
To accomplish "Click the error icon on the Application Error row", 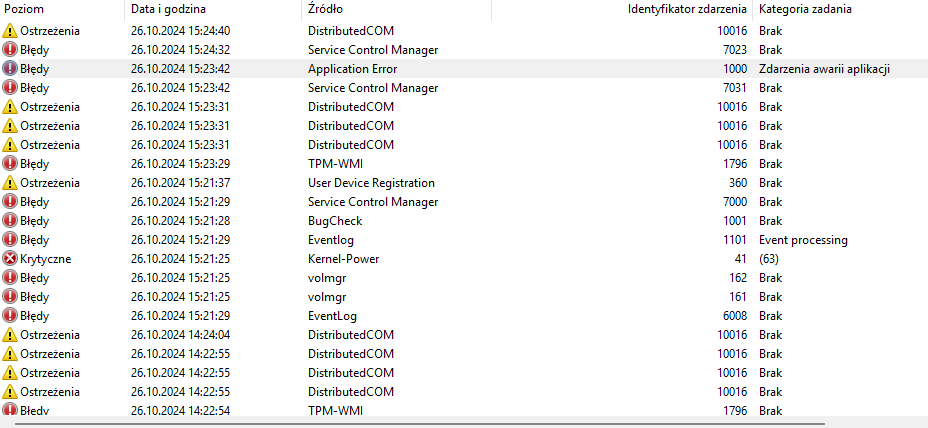I will click(x=10, y=69).
